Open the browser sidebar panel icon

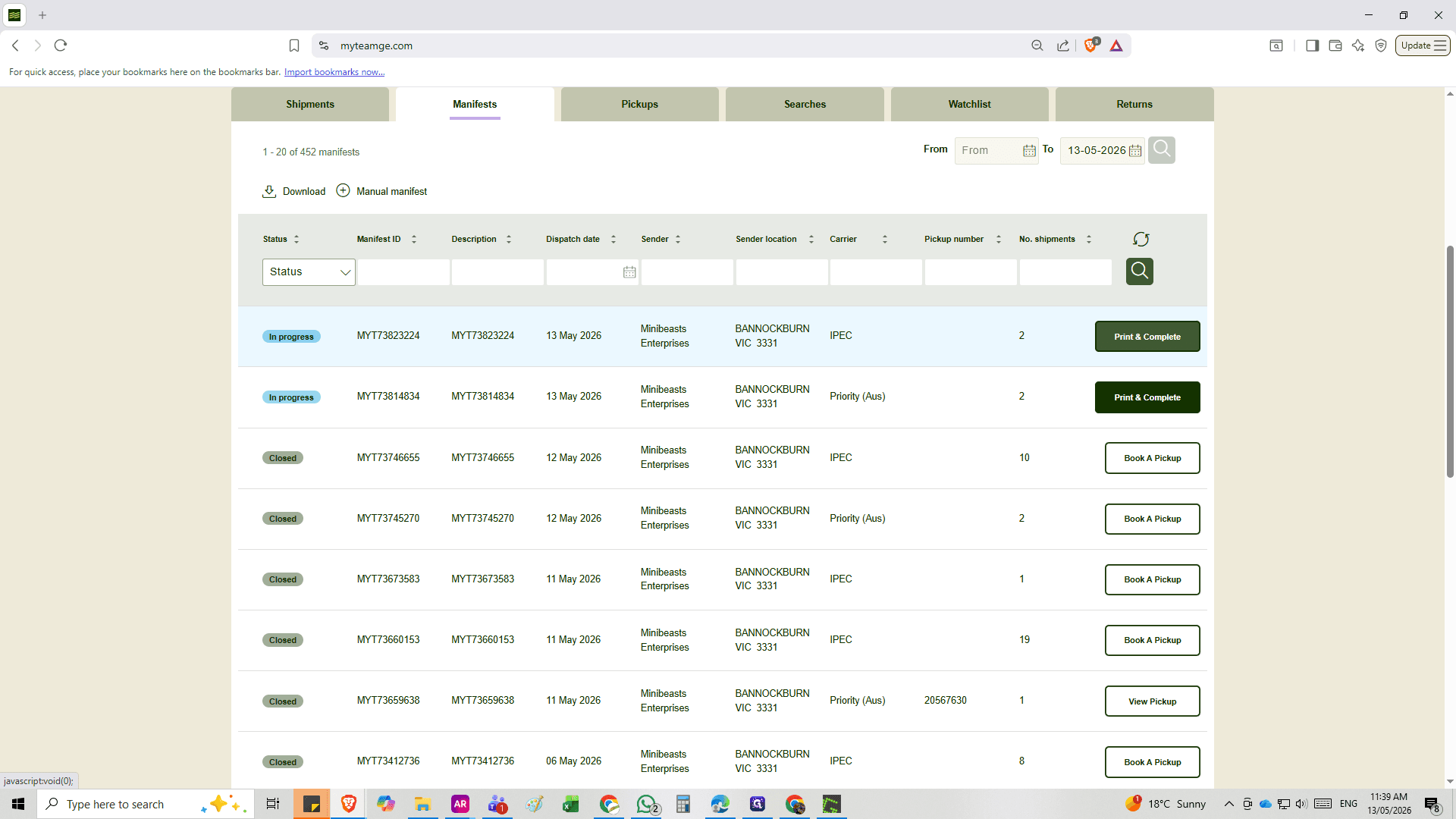(x=1312, y=45)
